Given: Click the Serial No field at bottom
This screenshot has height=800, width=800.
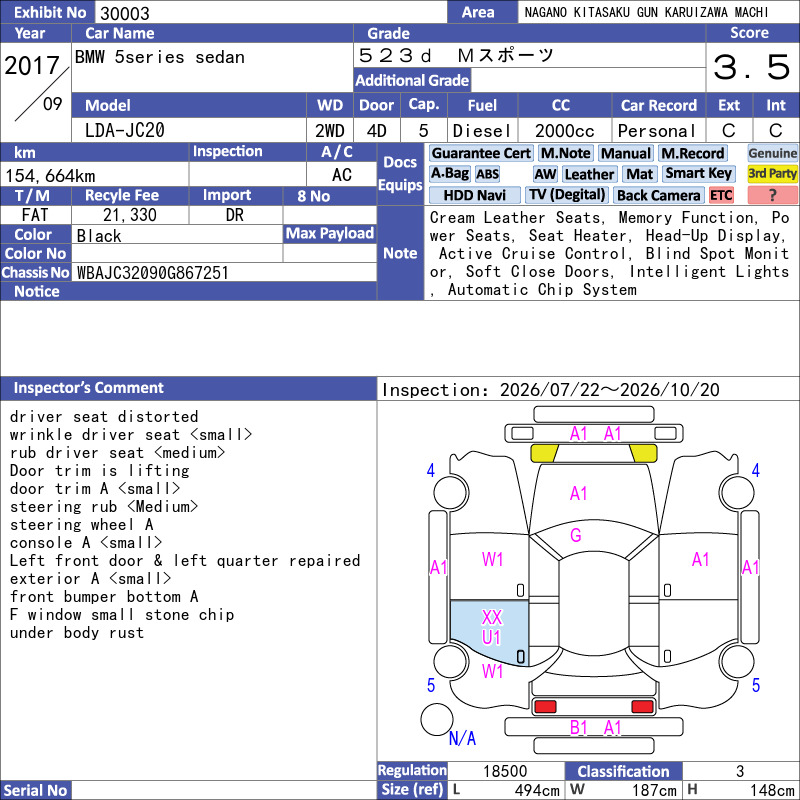Looking at the screenshot, I should coord(224,790).
